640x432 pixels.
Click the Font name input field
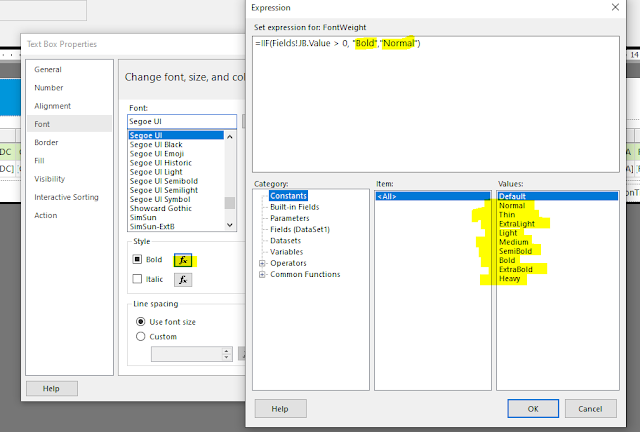click(182, 122)
